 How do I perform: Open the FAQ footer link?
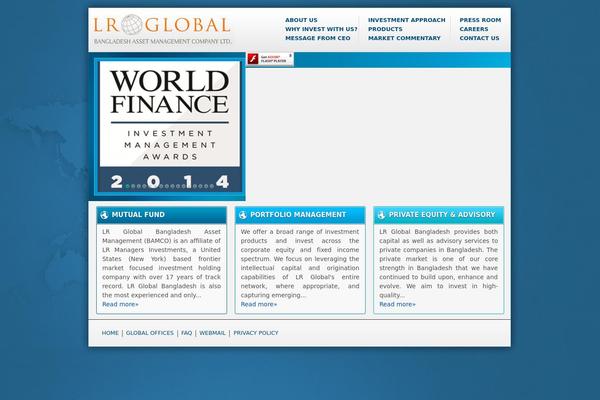(186, 333)
